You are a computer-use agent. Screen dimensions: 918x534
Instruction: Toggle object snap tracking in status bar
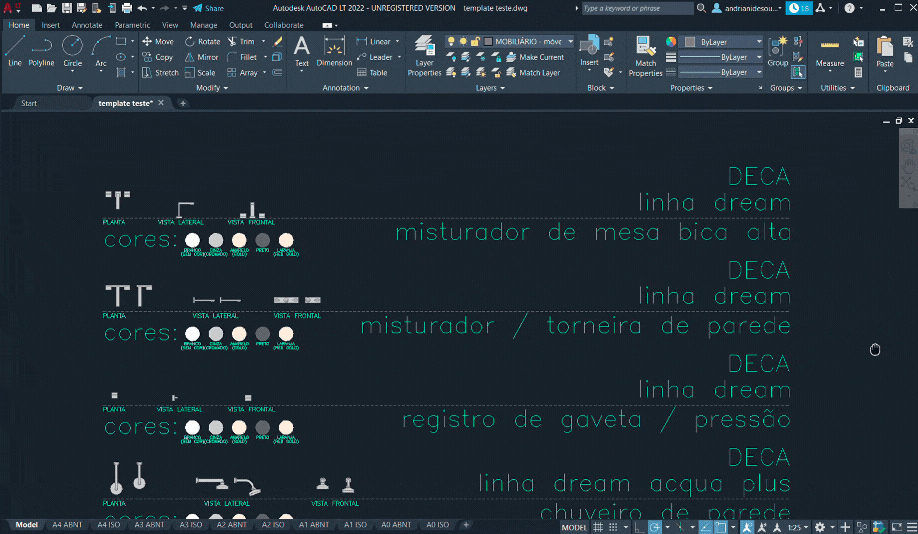pyautogui.click(x=706, y=527)
